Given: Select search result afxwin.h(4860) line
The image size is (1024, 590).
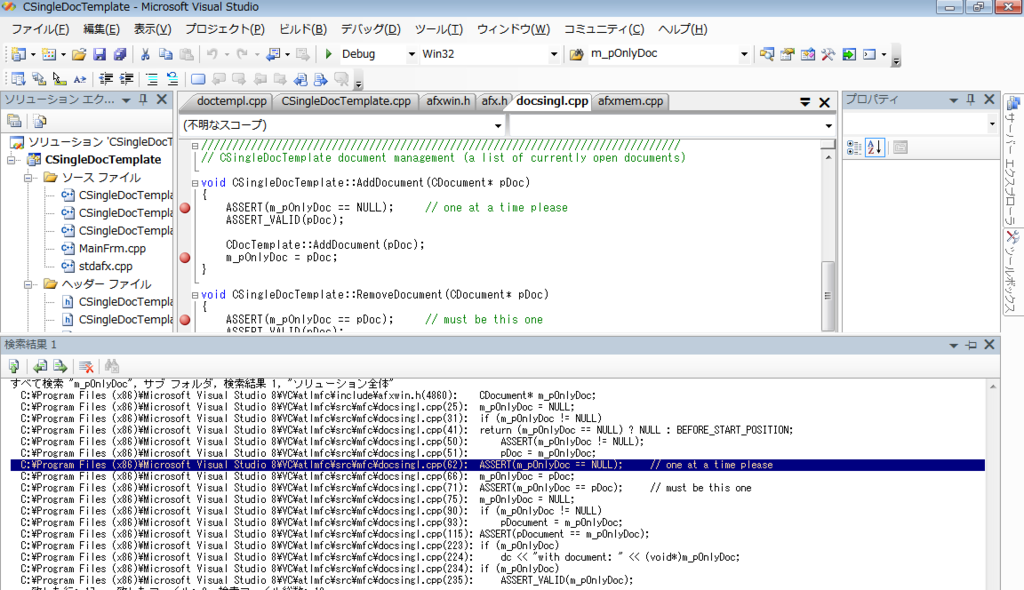Looking at the screenshot, I should 498,395.
